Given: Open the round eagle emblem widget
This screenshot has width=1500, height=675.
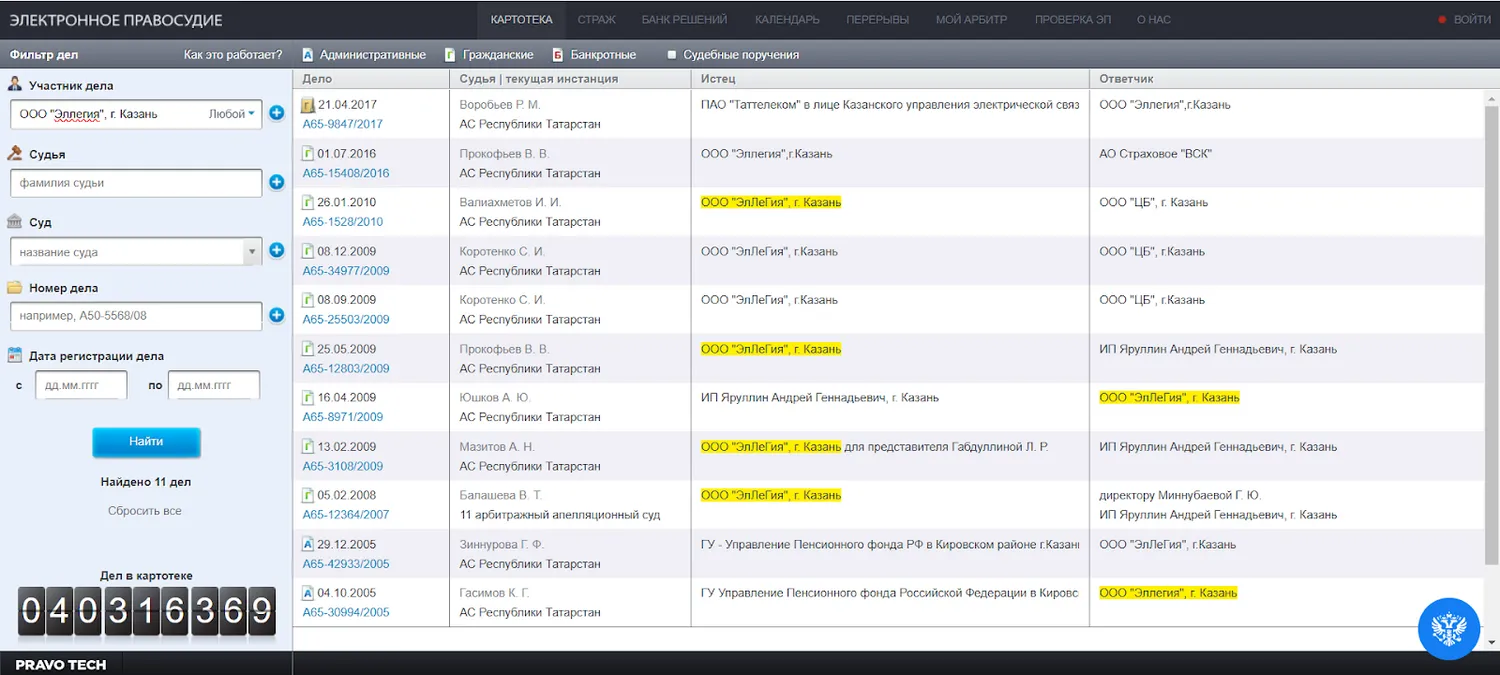Looking at the screenshot, I should coord(1449,629).
